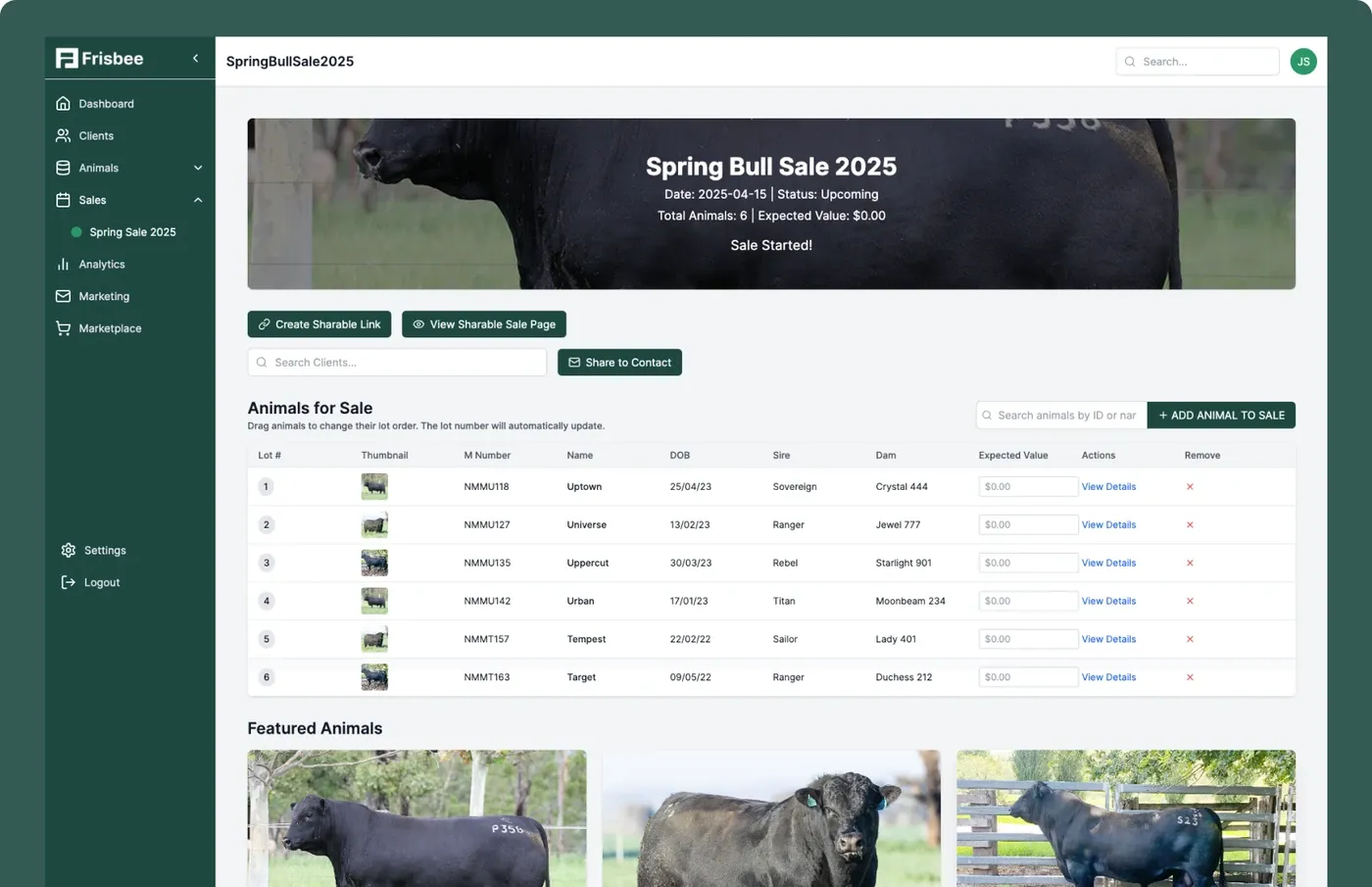Click the lot 1 drag handle badge
The height and width of the screenshot is (887, 1372).
click(266, 487)
